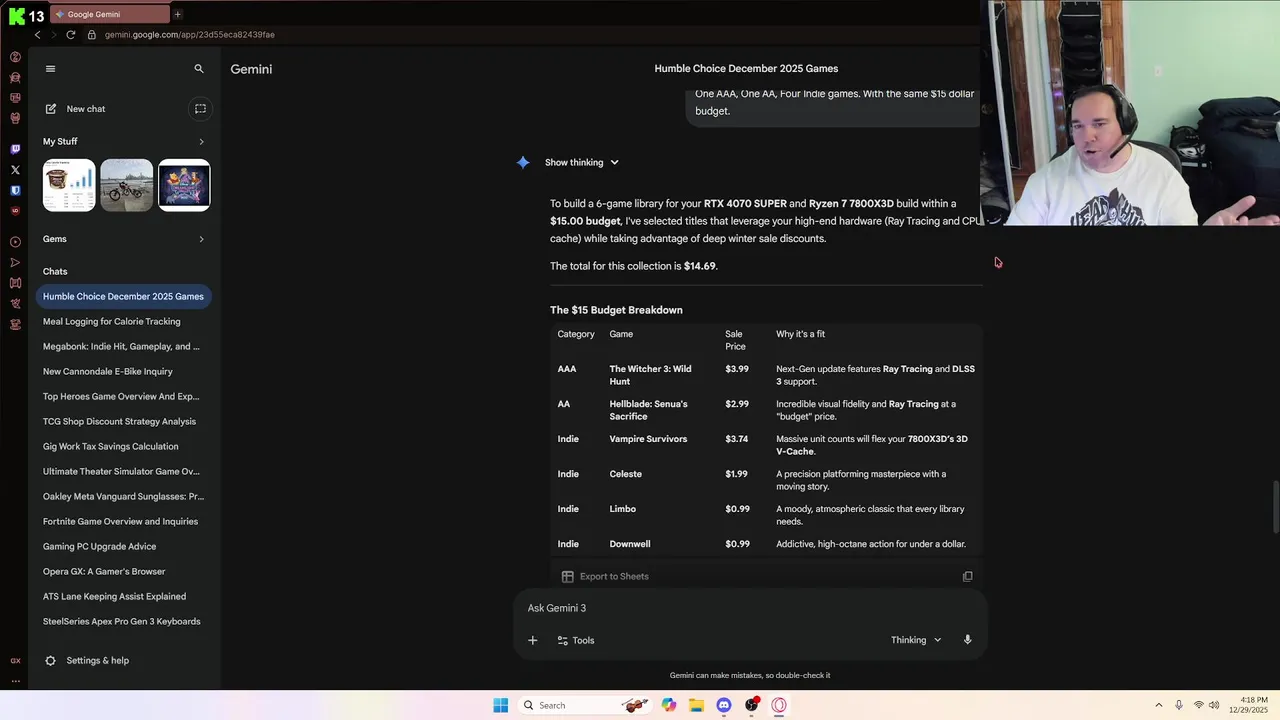Image resolution: width=1280 pixels, height=720 pixels.
Task: Start a New chat
Action: coord(75,109)
